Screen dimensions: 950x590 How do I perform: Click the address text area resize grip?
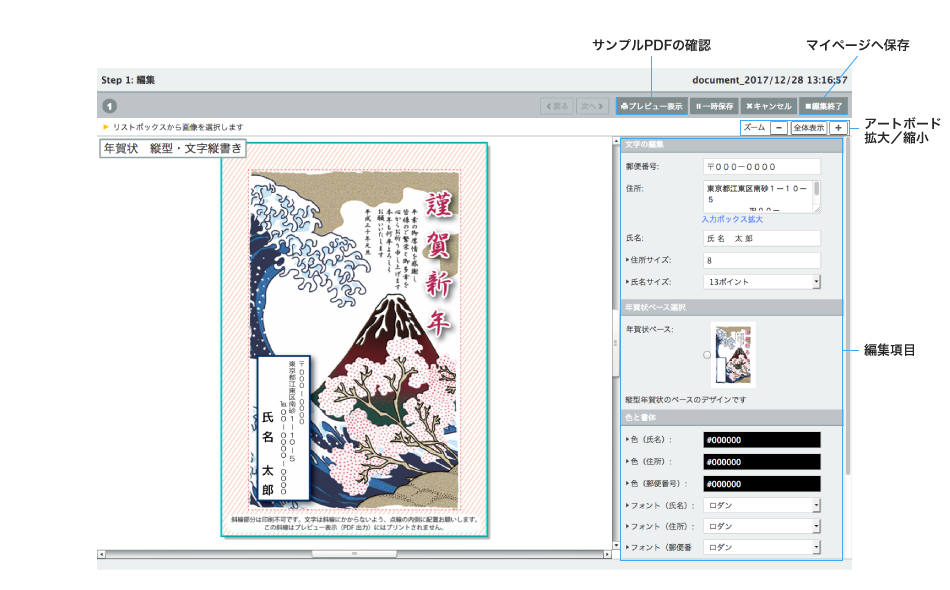coord(817,210)
